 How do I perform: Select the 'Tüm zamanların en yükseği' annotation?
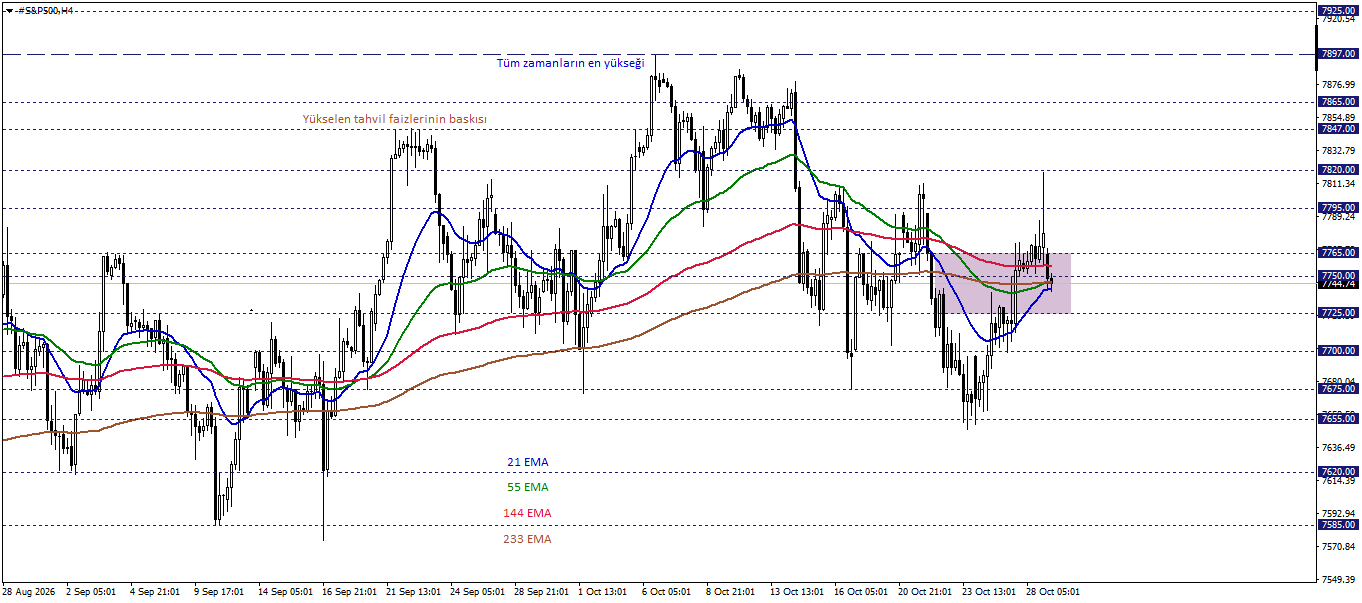pyautogui.click(x=571, y=63)
